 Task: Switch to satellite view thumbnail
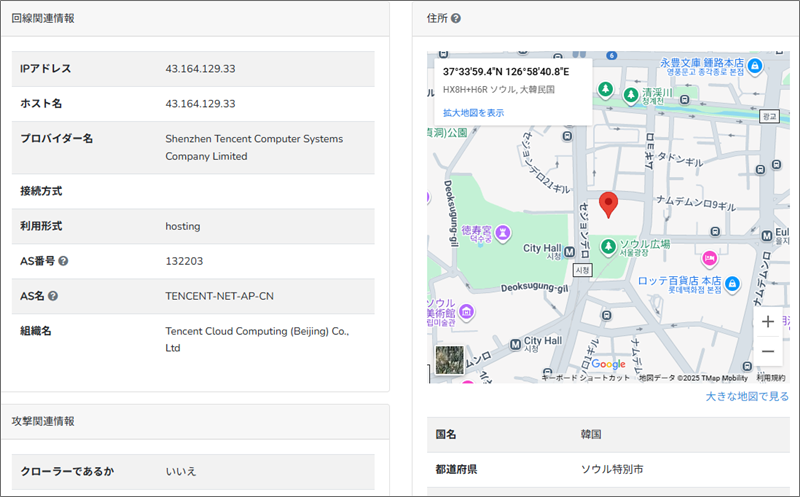pos(449,360)
